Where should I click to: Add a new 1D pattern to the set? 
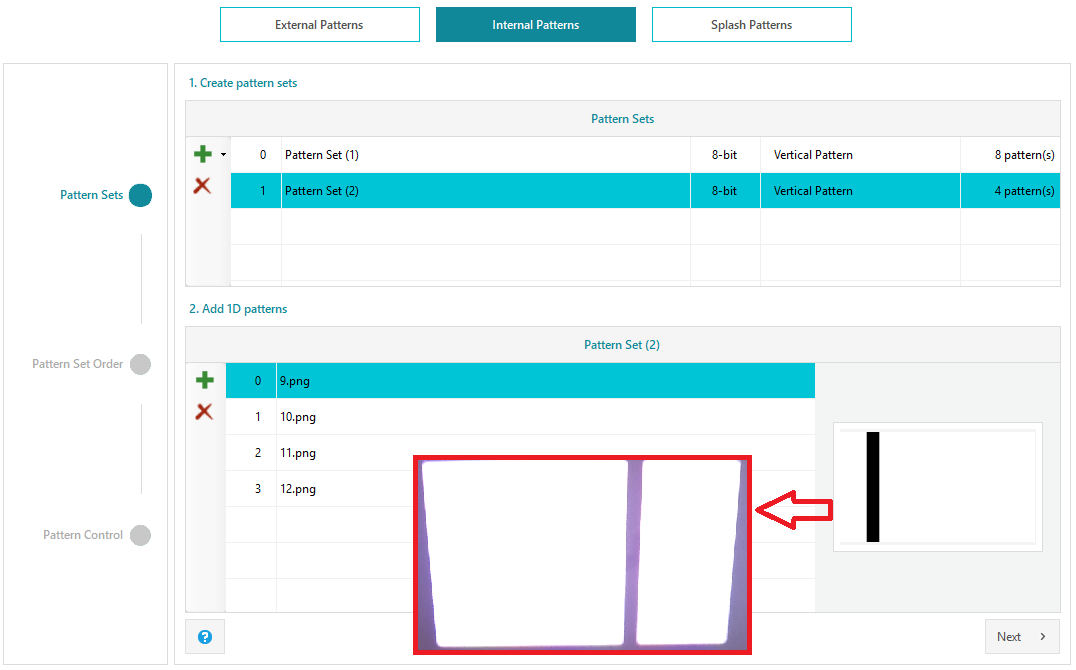204,380
